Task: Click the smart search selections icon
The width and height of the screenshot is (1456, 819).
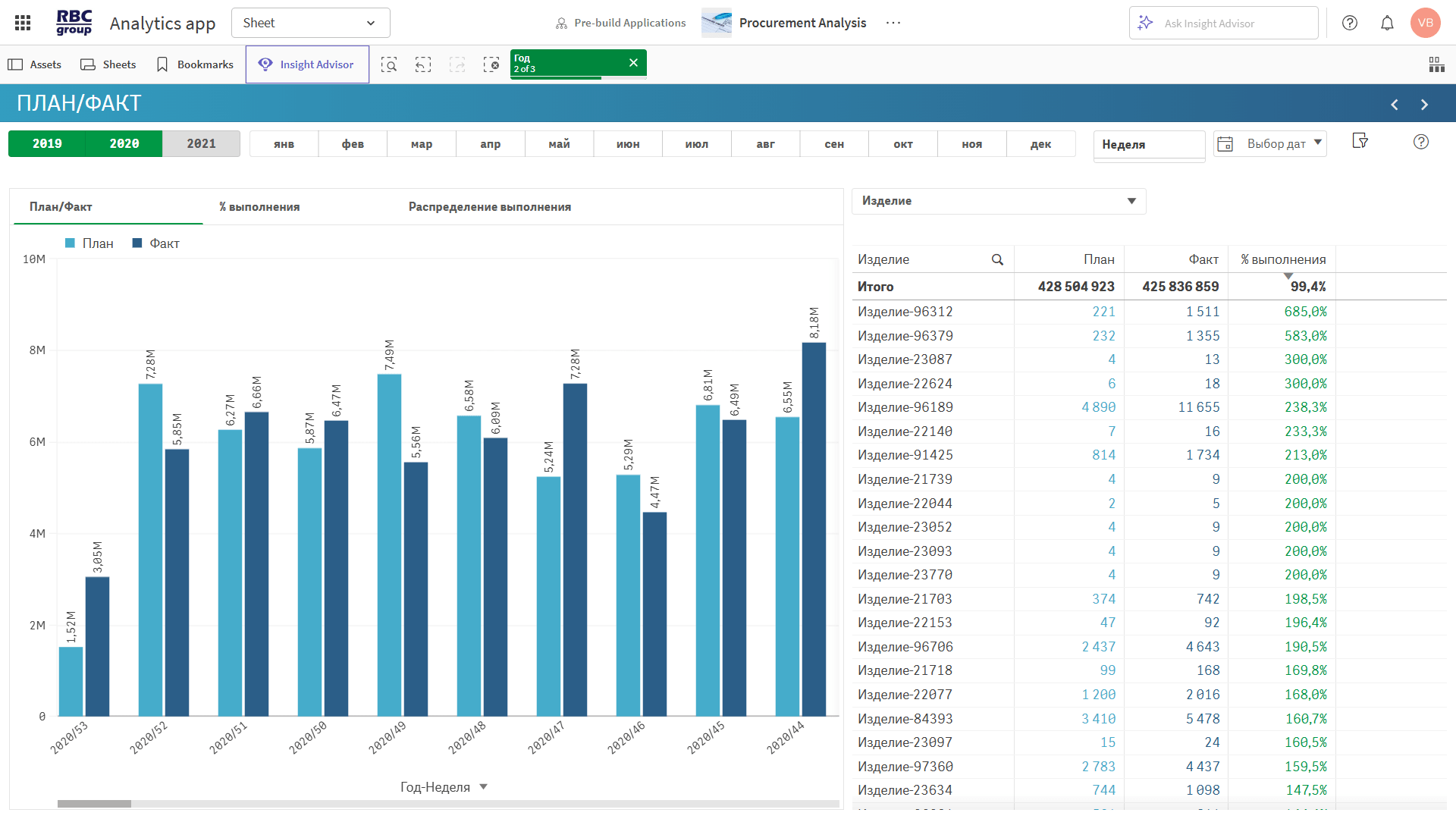Action: [389, 64]
